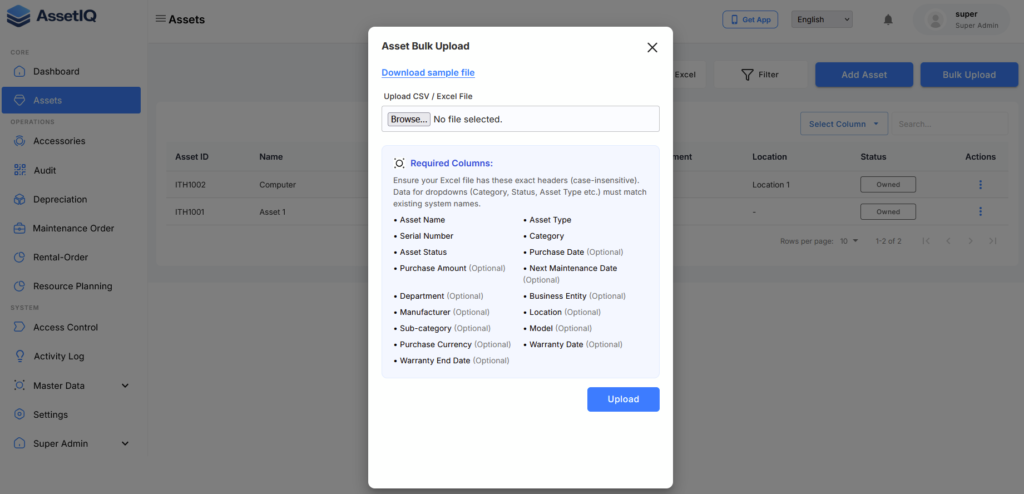Click the Owned status of ITH1001

click(x=888, y=212)
